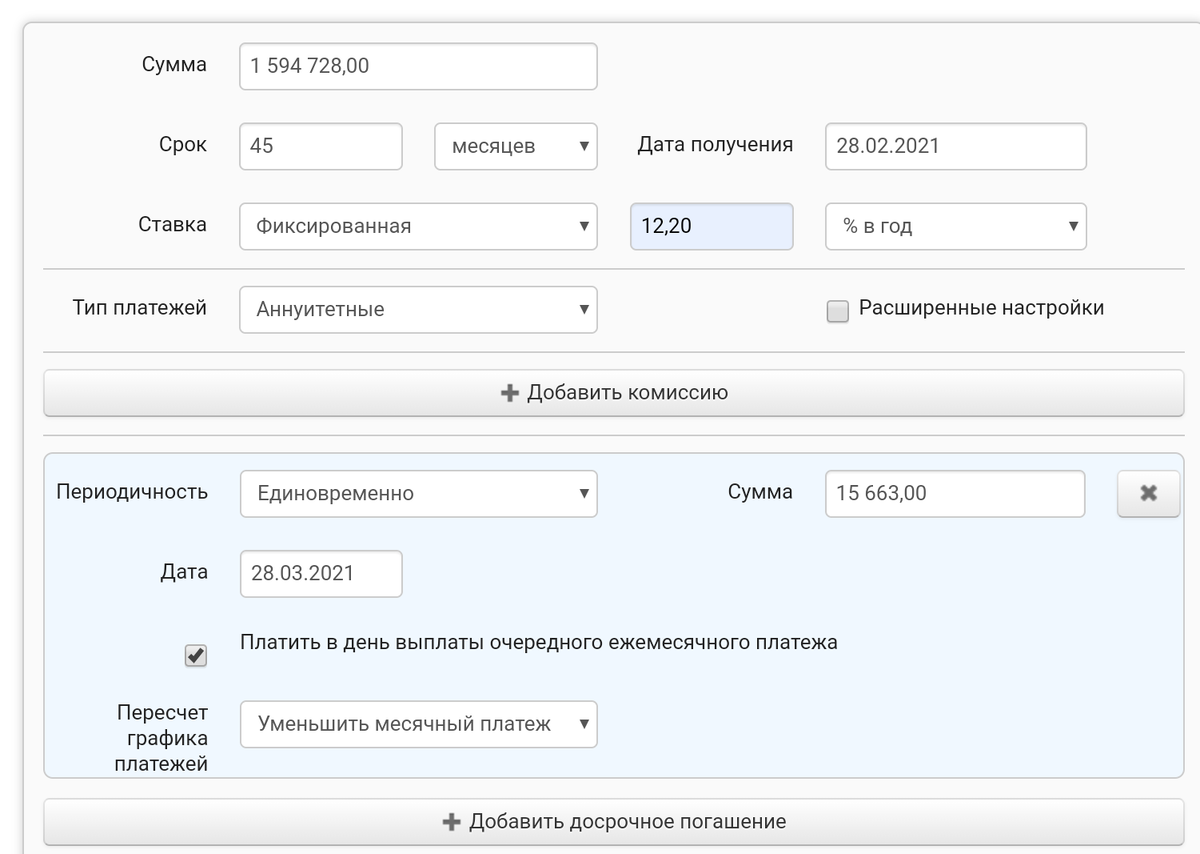Click the plus icon beside Добавить комиссию
The height and width of the screenshot is (854, 1200).
coord(509,393)
